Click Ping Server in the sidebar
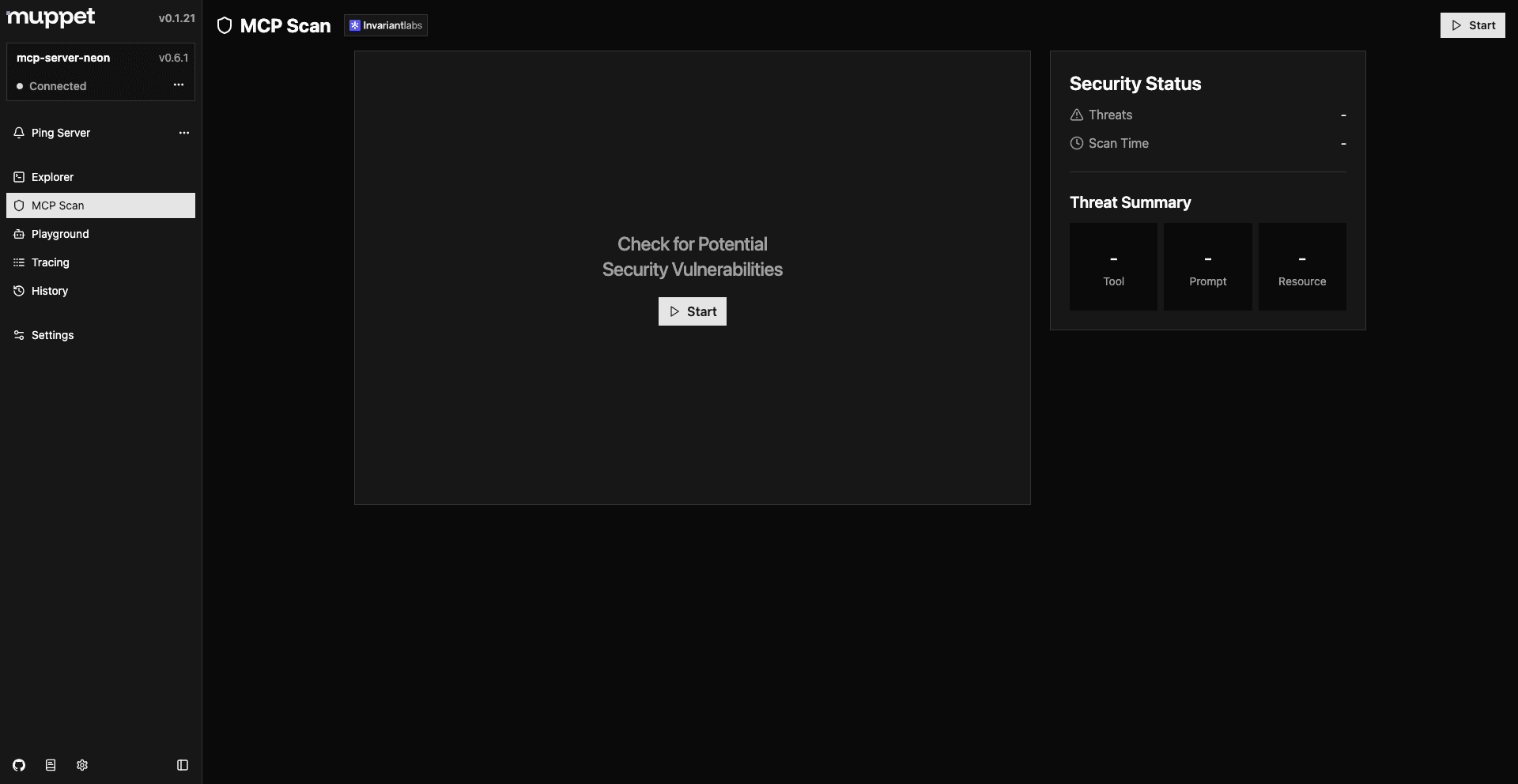The image size is (1518, 784). coord(61,133)
